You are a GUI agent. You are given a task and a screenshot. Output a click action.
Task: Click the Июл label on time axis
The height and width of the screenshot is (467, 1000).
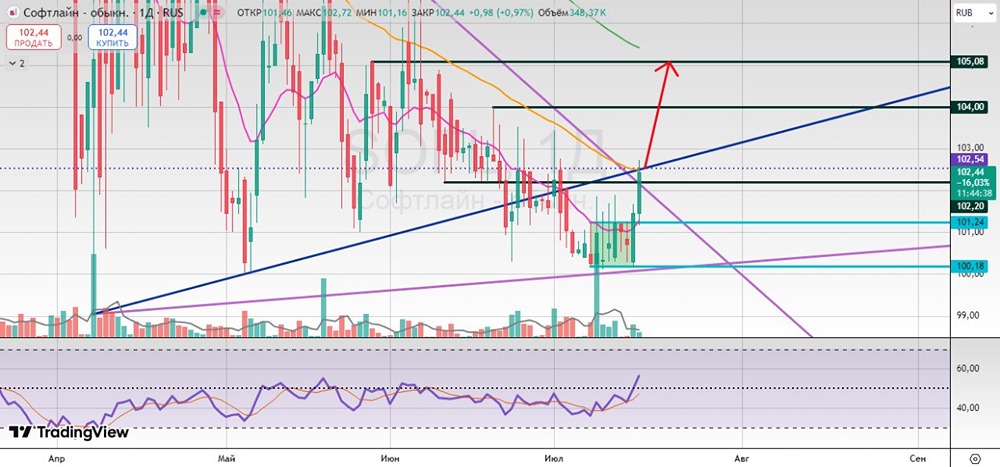click(x=554, y=458)
